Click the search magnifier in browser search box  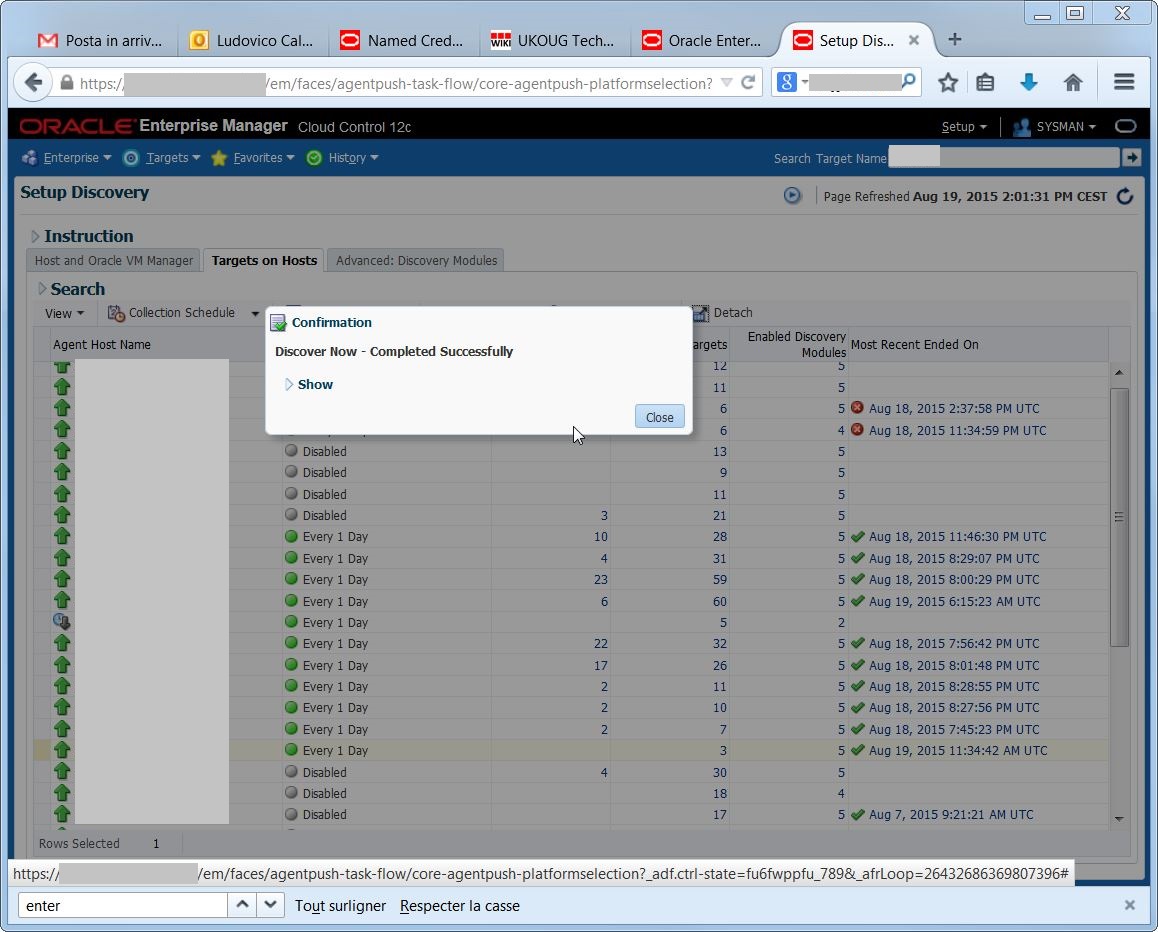tap(909, 80)
